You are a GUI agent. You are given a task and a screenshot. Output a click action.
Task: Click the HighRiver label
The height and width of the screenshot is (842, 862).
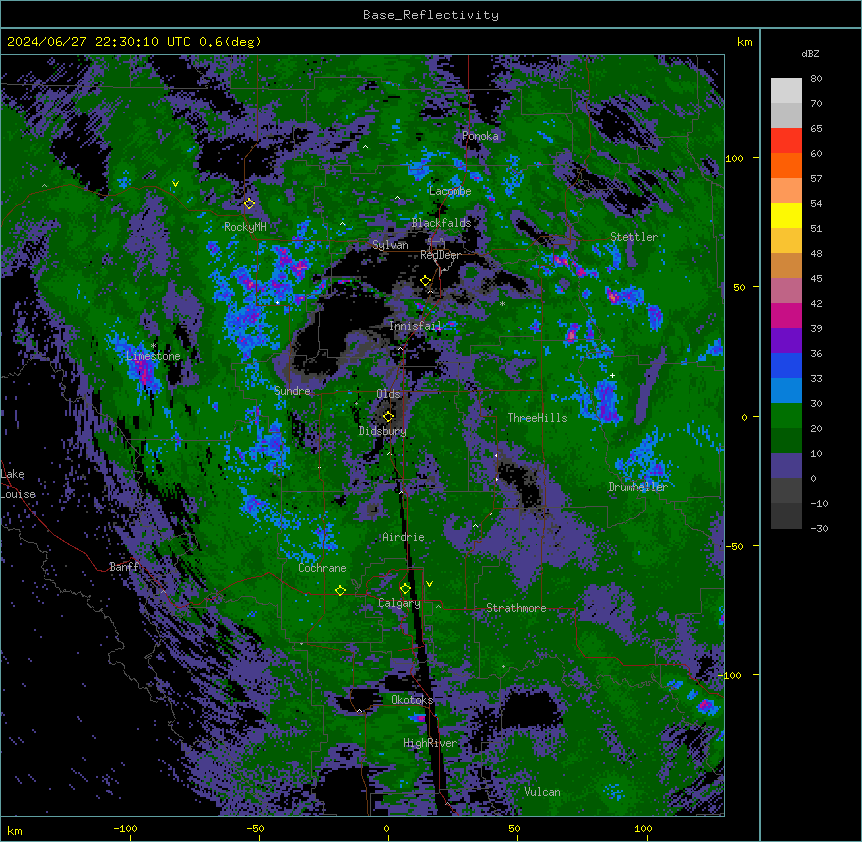pyautogui.click(x=430, y=743)
